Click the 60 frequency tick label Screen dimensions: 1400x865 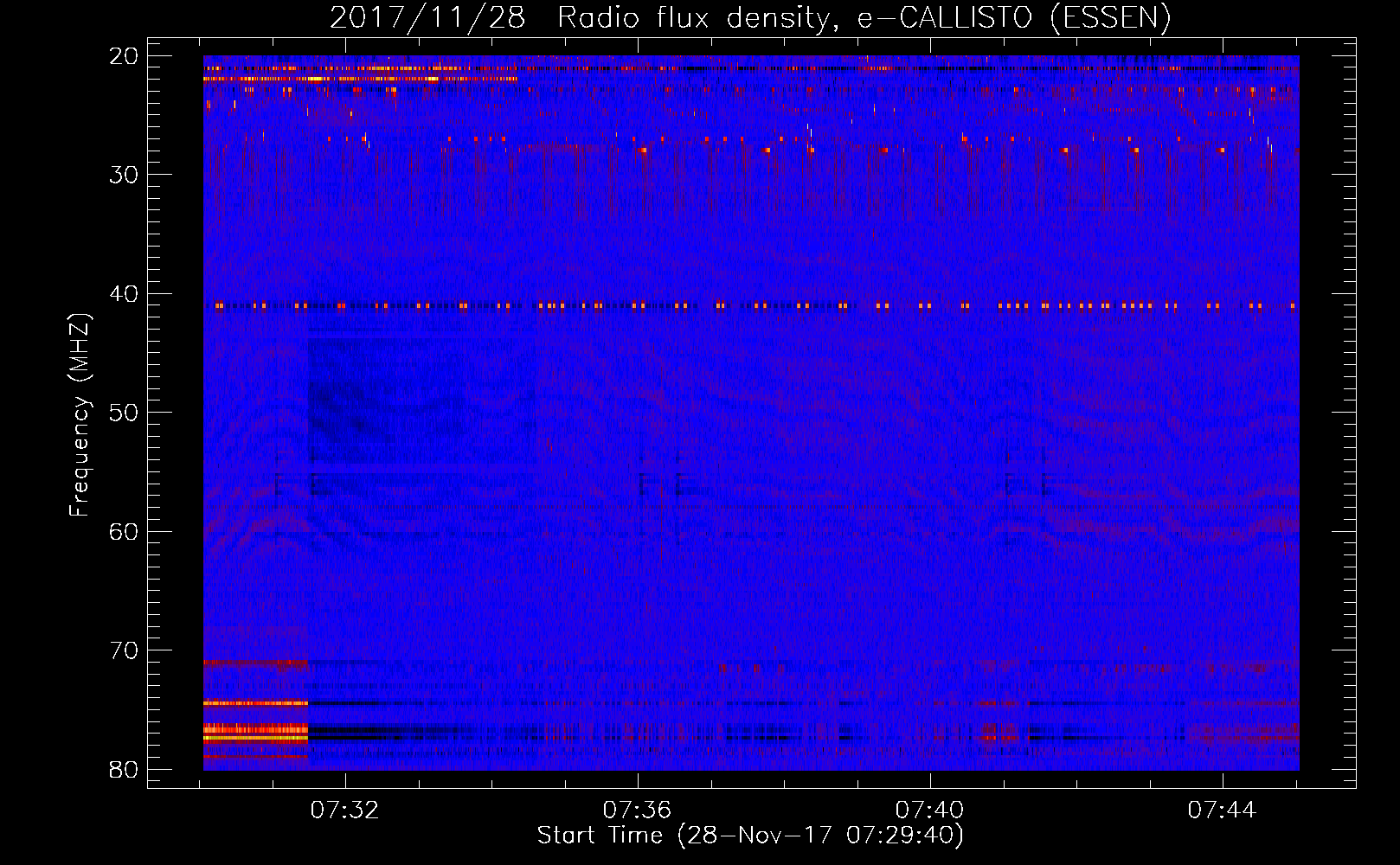click(x=125, y=531)
